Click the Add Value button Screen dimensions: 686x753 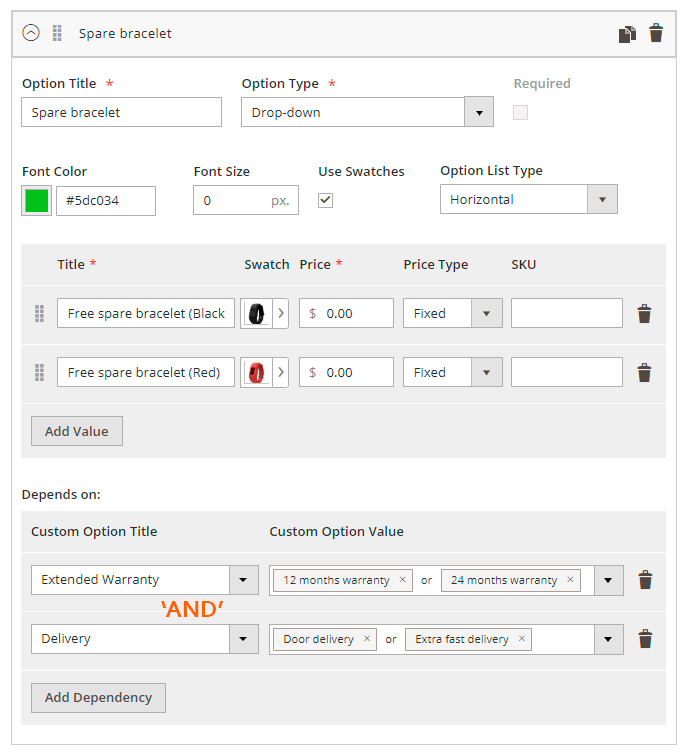click(76, 431)
